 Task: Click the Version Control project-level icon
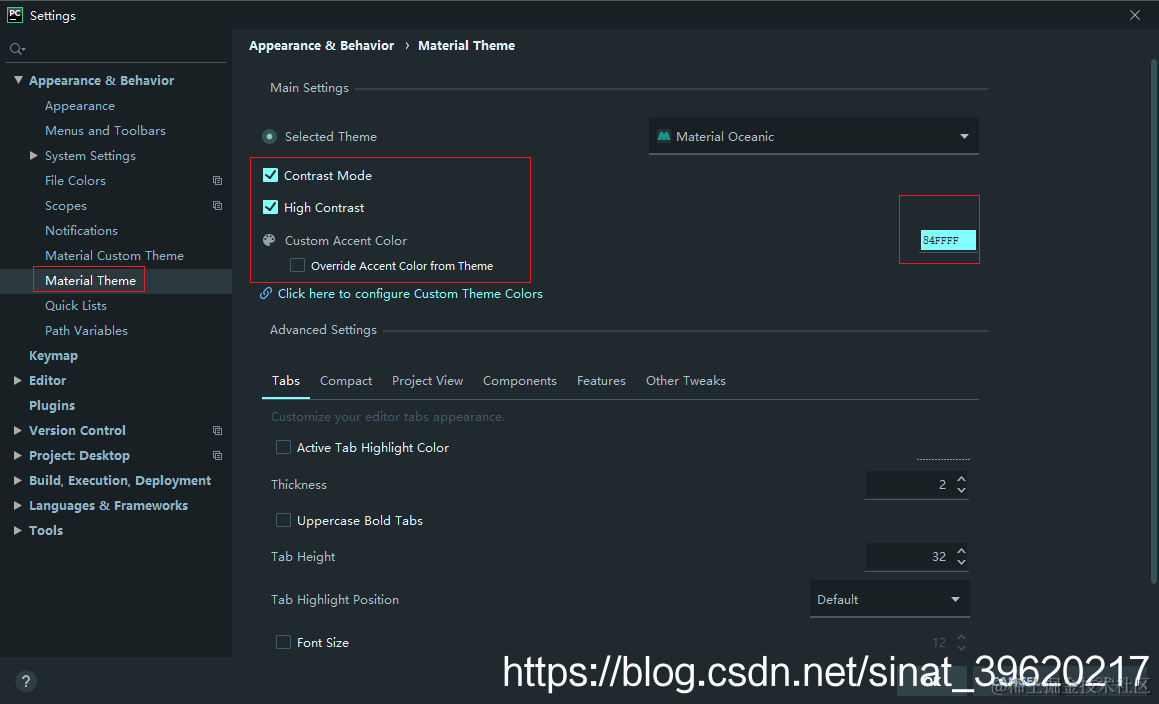[217, 430]
